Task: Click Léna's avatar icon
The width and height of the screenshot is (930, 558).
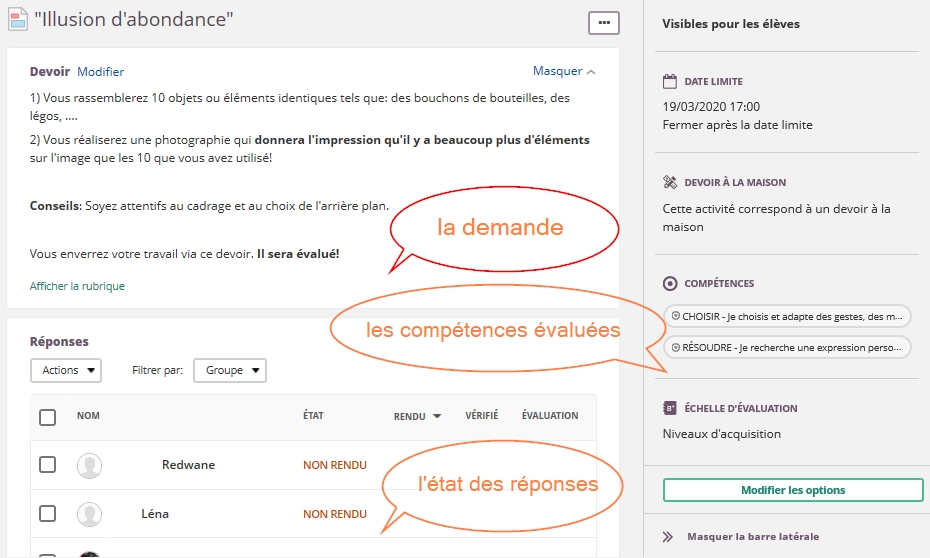Action: pyautogui.click(x=90, y=514)
